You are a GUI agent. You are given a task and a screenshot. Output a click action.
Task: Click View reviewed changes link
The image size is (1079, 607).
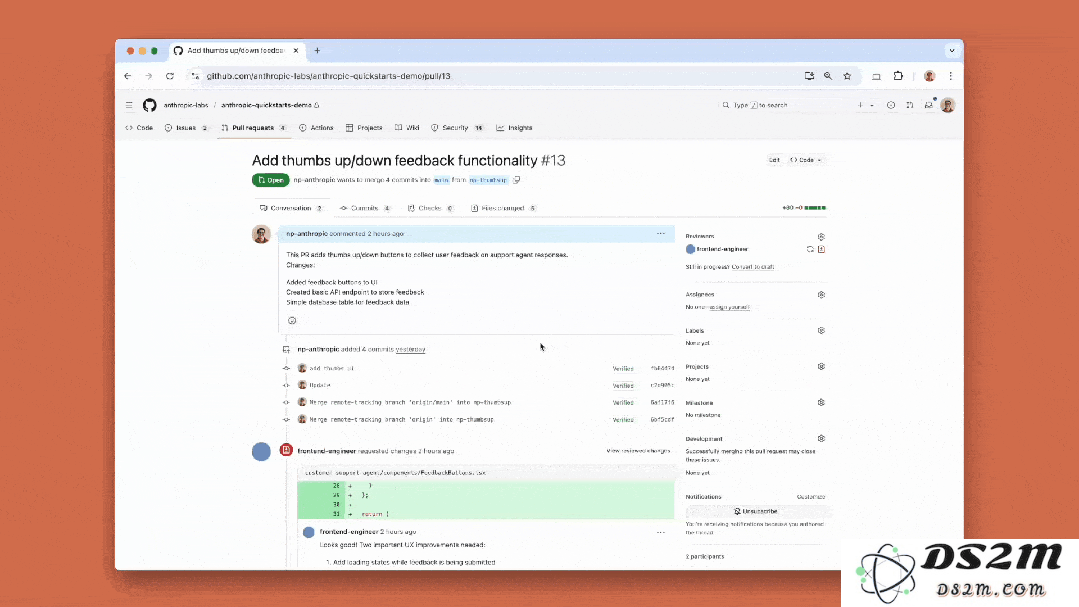(638, 451)
